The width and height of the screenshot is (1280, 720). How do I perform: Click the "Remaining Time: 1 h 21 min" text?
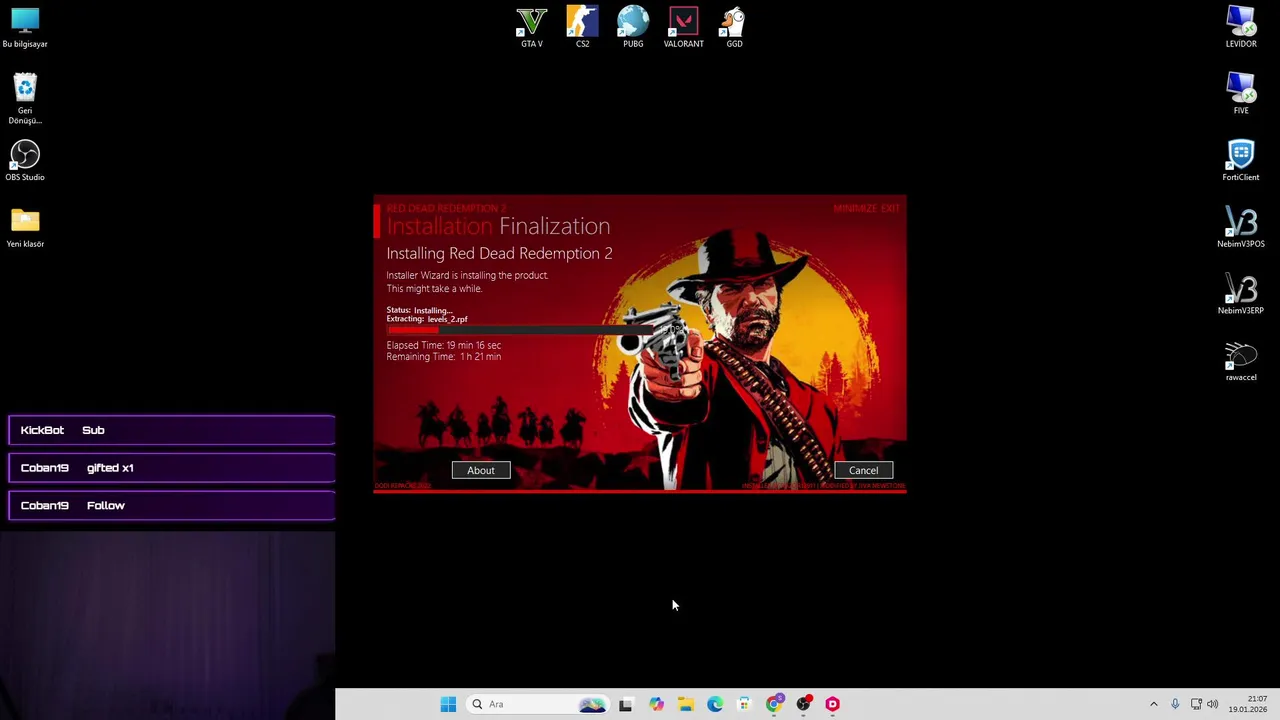[x=444, y=357]
